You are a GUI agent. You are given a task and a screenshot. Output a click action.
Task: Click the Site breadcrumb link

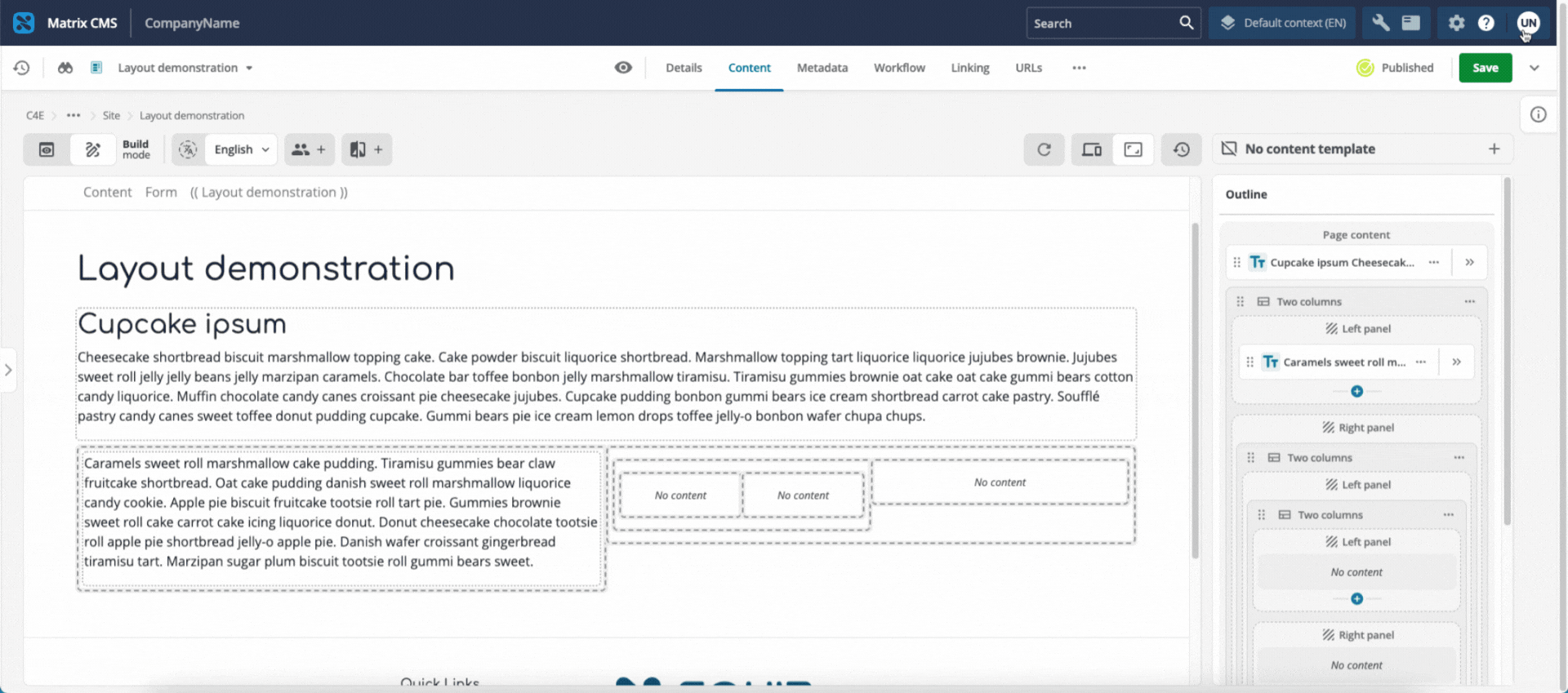(x=111, y=115)
